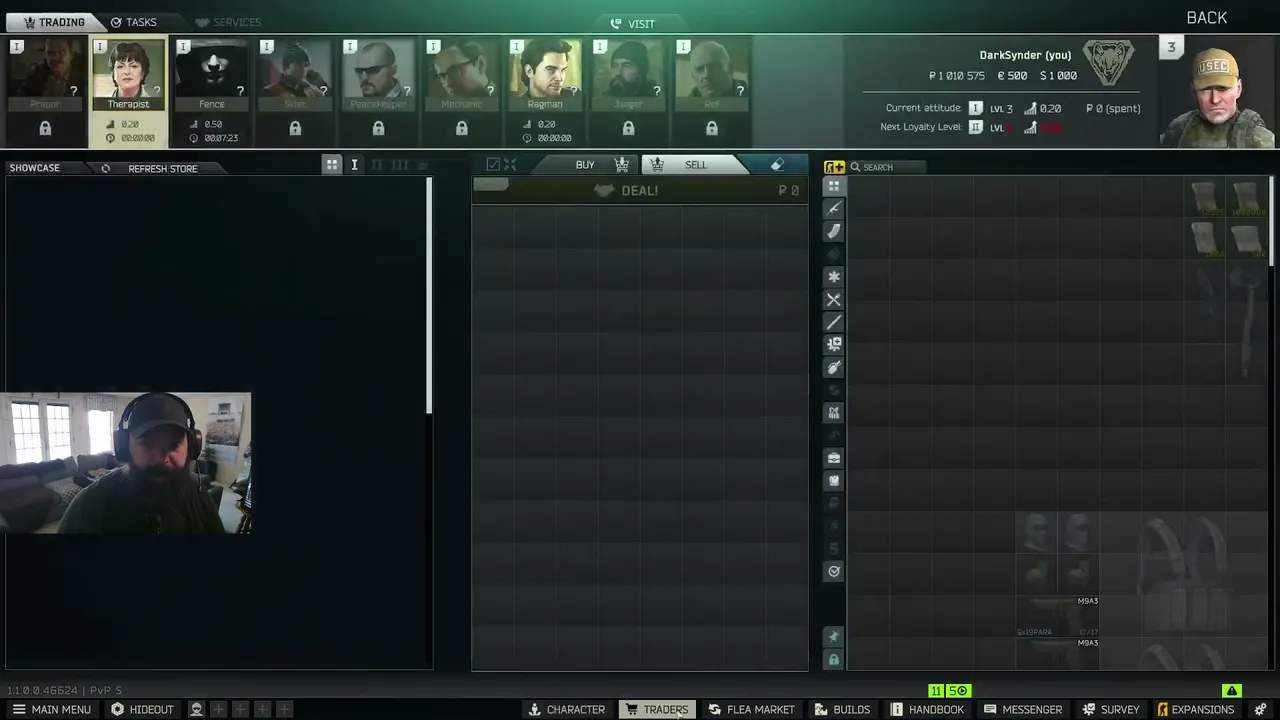Click the yellow add-stash-tab icon
The height and width of the screenshot is (720, 1280).
834,167
